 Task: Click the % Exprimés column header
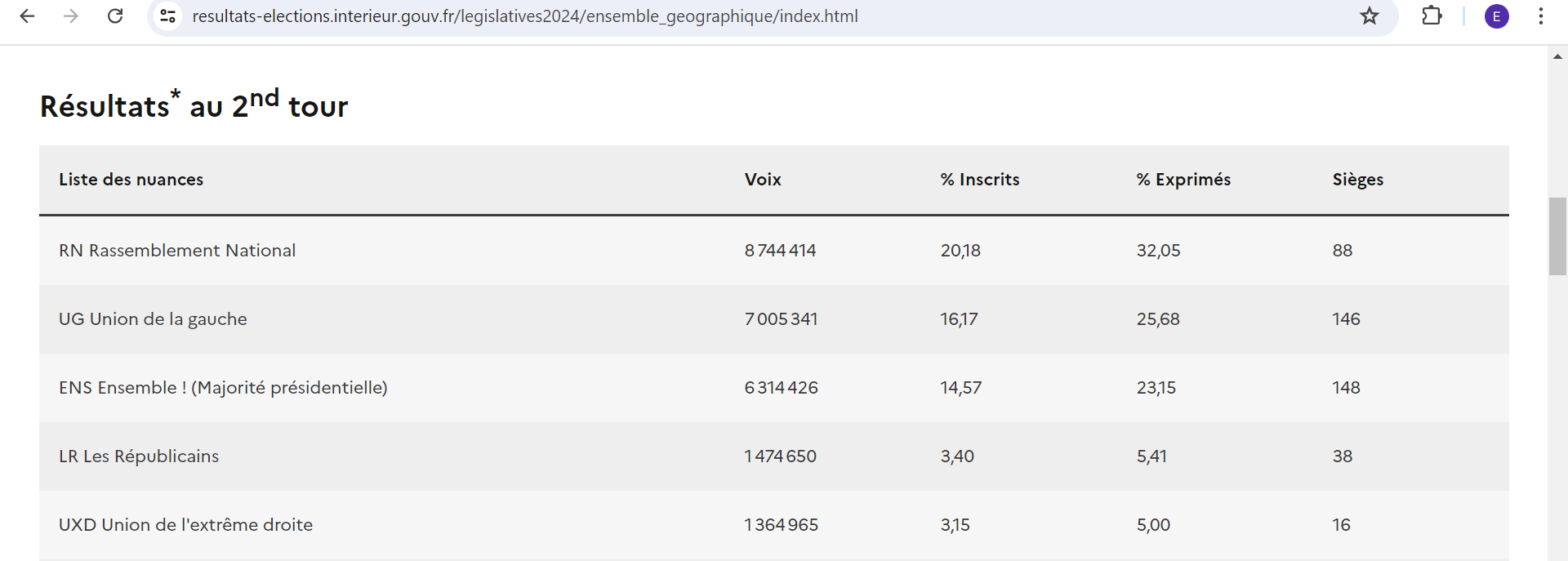[x=1183, y=180]
